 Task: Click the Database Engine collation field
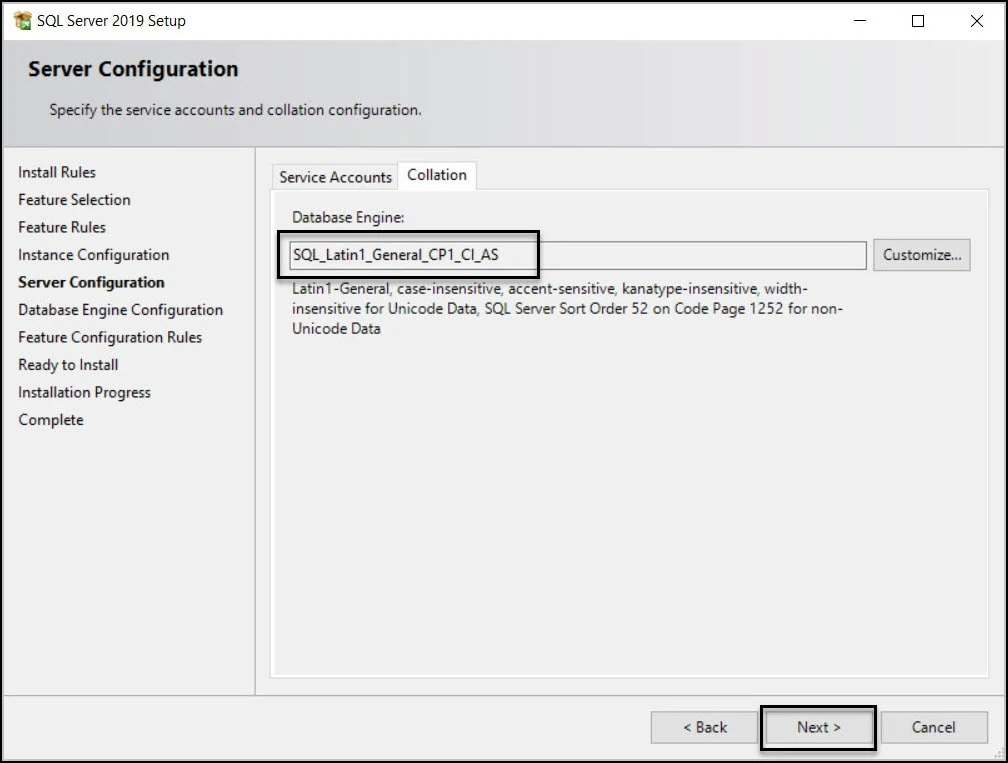[577, 255]
